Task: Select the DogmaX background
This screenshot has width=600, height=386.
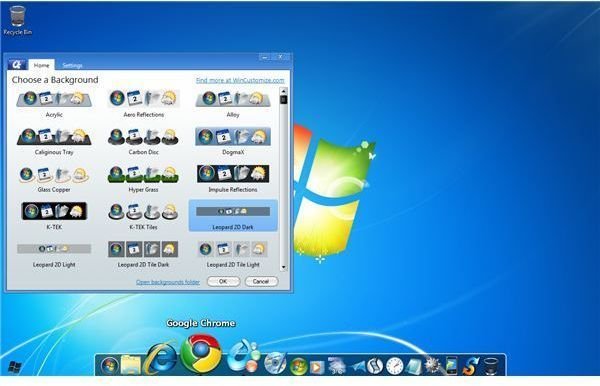Action: (233, 141)
